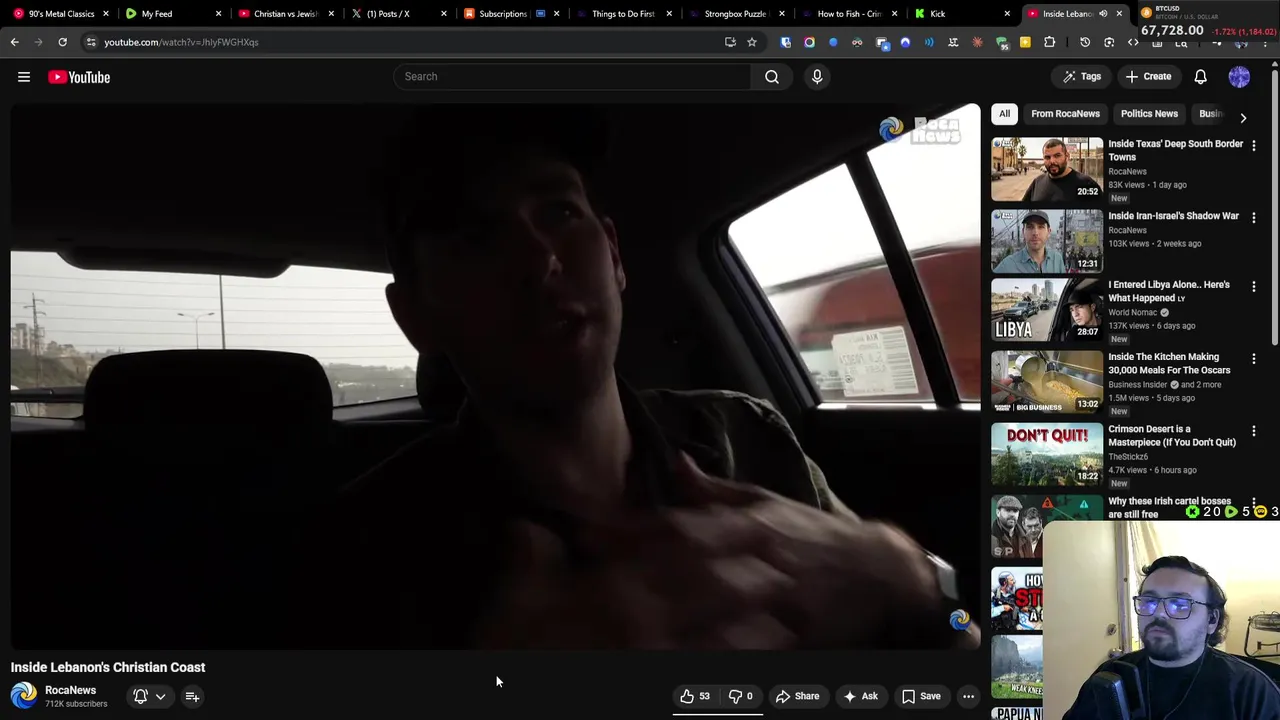Open the RocaNews channel name link
Screen dimensions: 1280x720
coord(70,690)
